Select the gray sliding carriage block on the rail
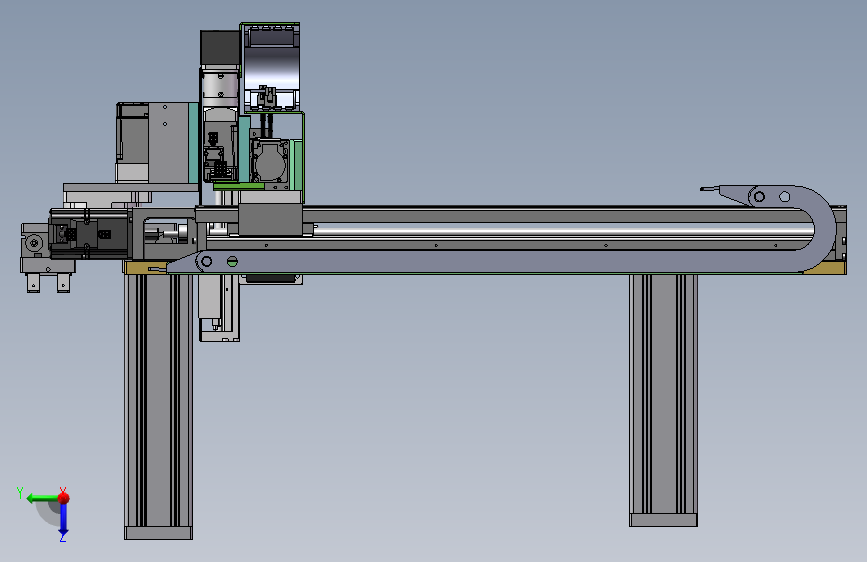Image resolution: width=867 pixels, height=562 pixels. point(271,219)
